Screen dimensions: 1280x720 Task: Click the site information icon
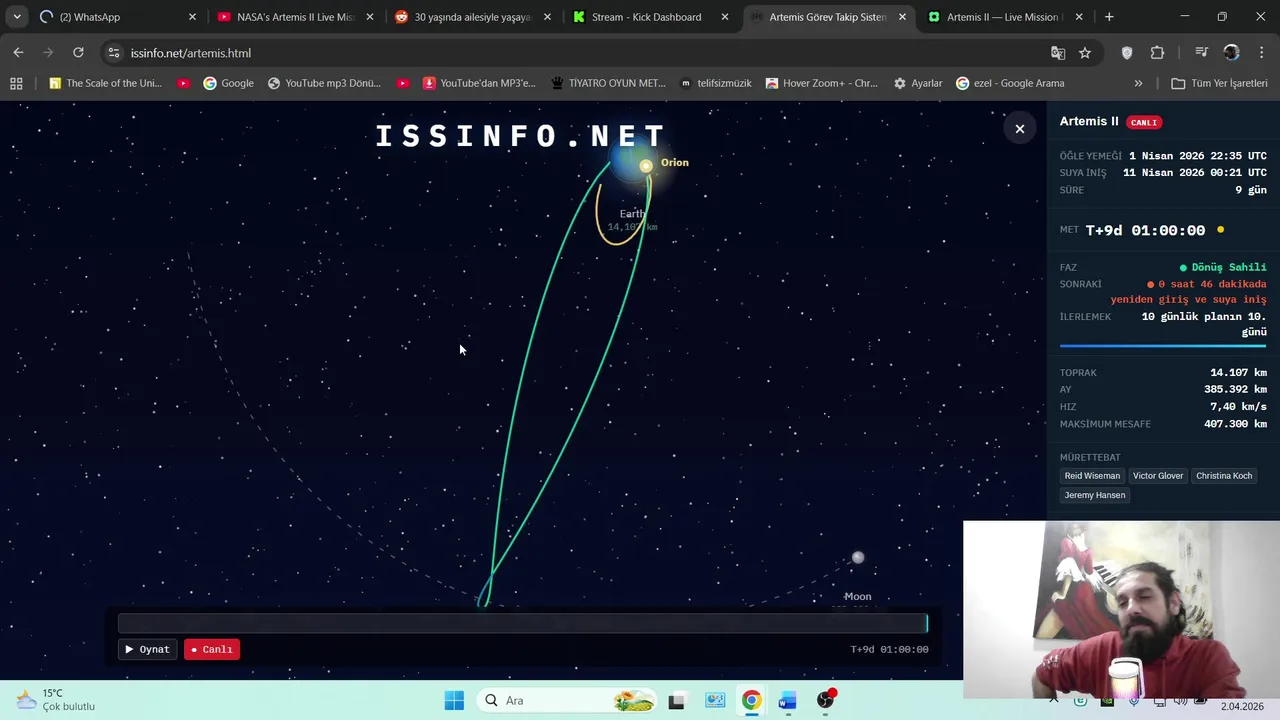[x=113, y=53]
